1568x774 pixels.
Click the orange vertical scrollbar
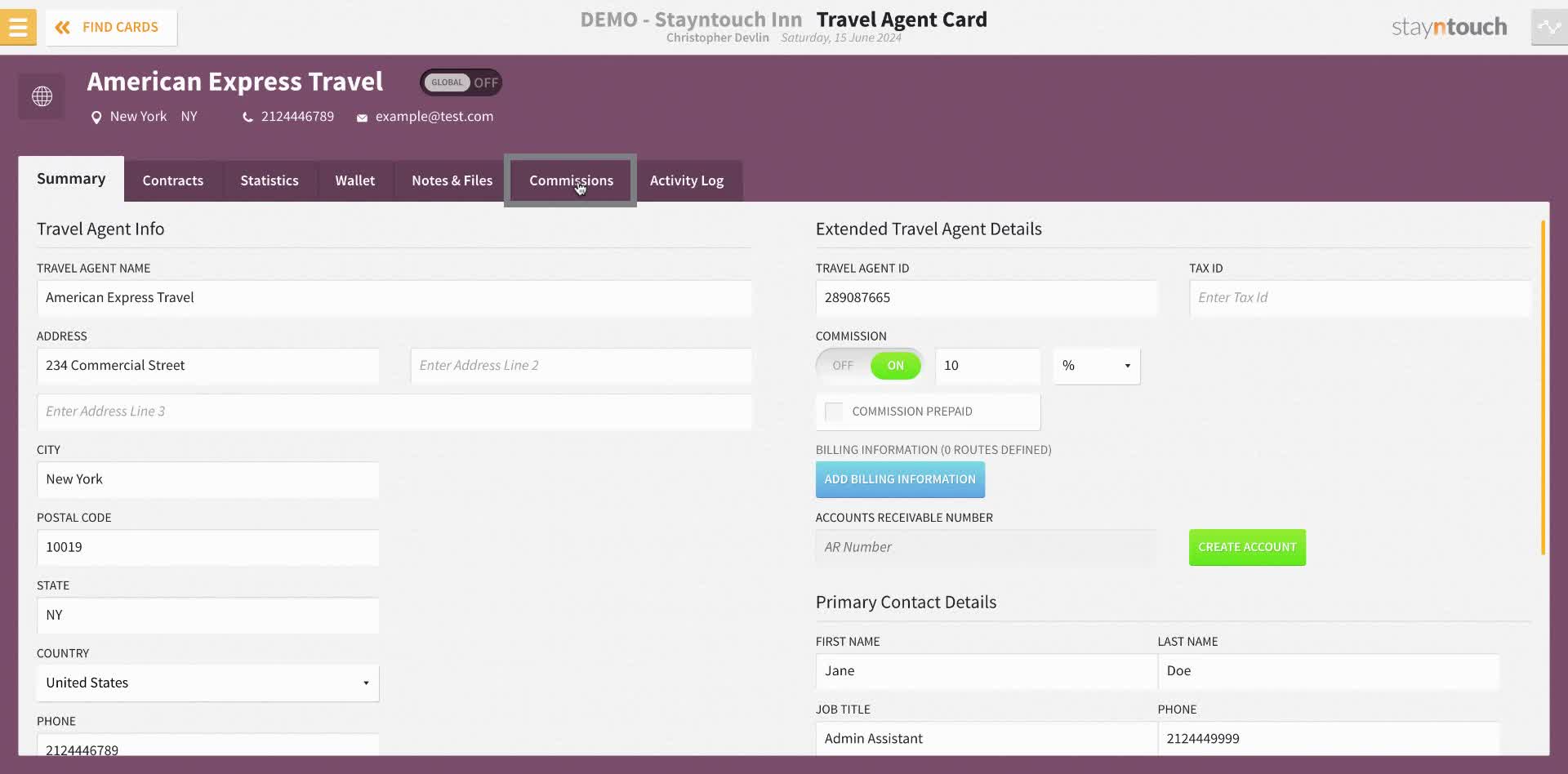[1543, 388]
